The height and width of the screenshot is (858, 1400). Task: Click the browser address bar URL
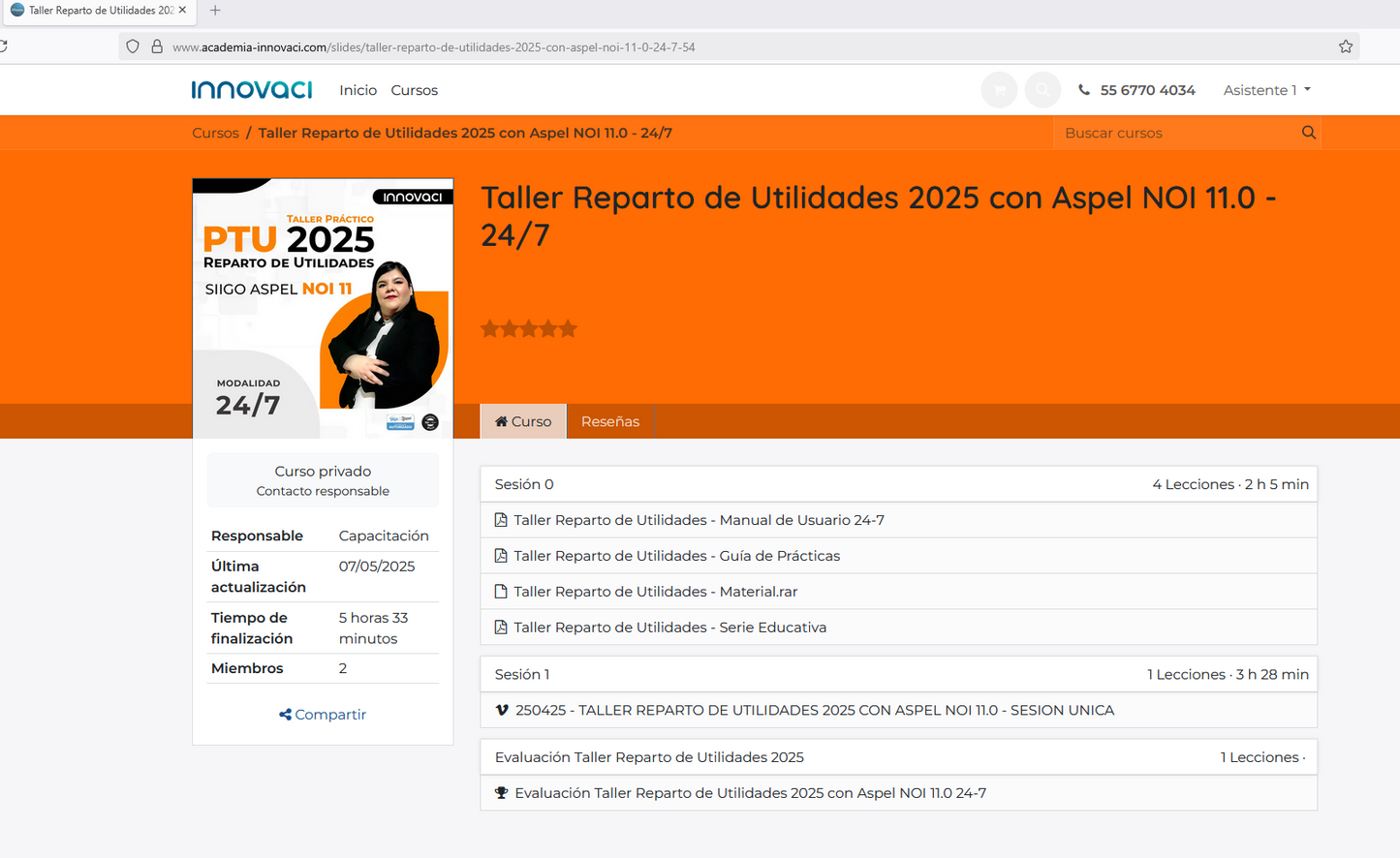pyautogui.click(x=433, y=46)
